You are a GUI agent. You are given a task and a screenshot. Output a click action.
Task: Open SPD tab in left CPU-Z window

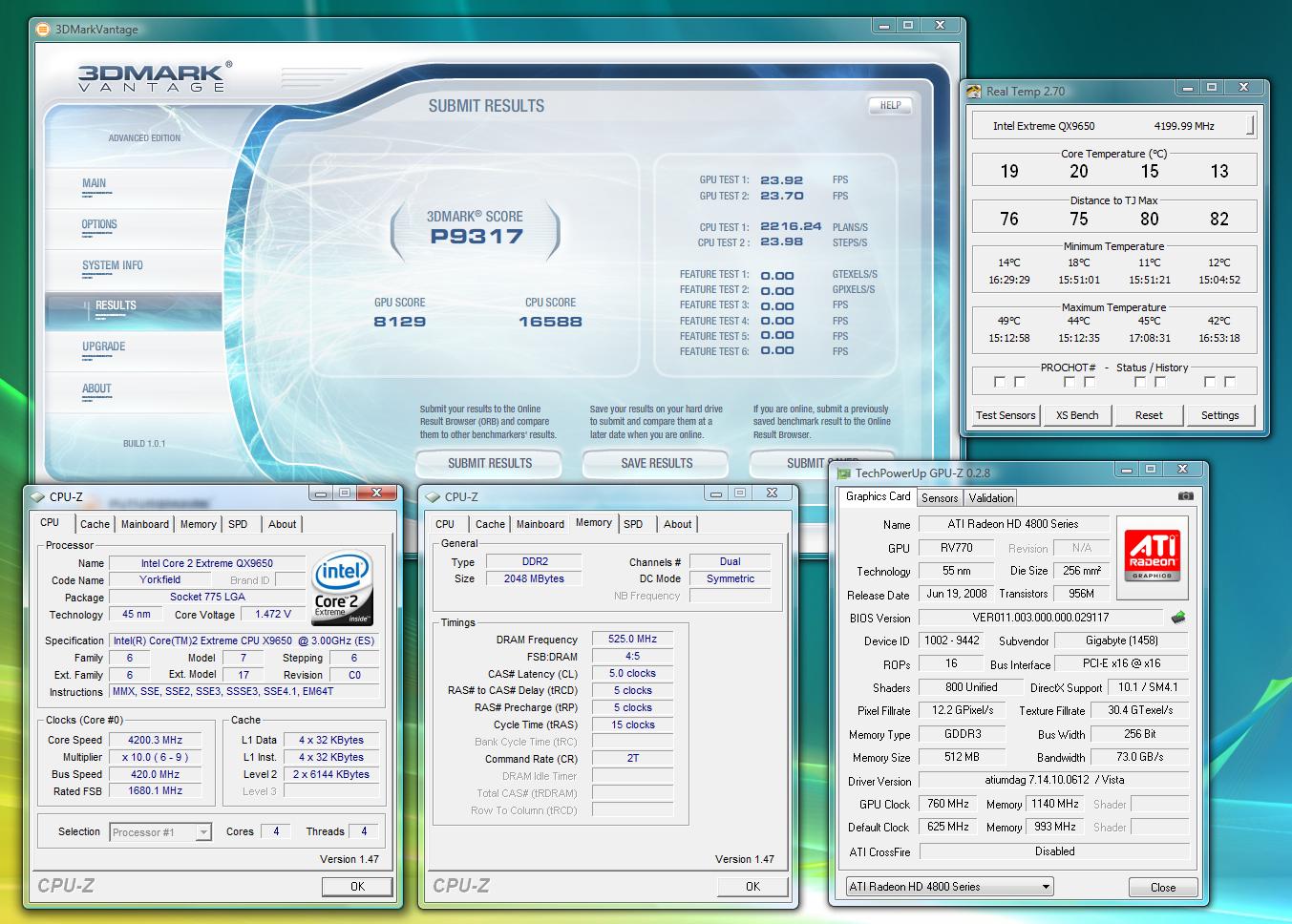pyautogui.click(x=239, y=524)
